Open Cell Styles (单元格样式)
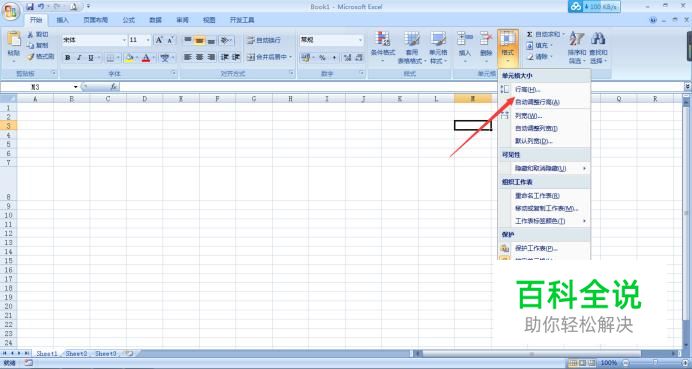The height and width of the screenshot is (369, 692). click(x=438, y=48)
